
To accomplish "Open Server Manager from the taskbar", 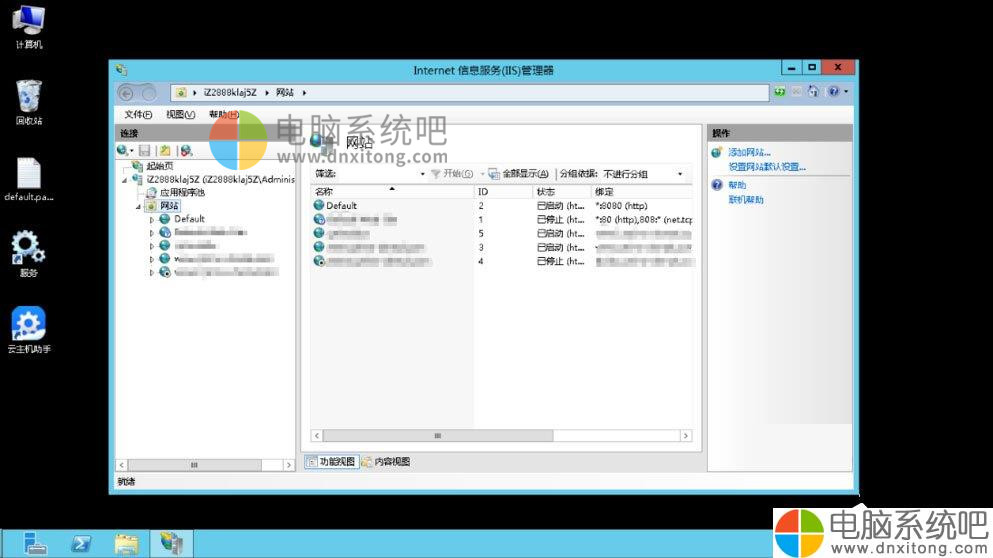I will coord(35,543).
